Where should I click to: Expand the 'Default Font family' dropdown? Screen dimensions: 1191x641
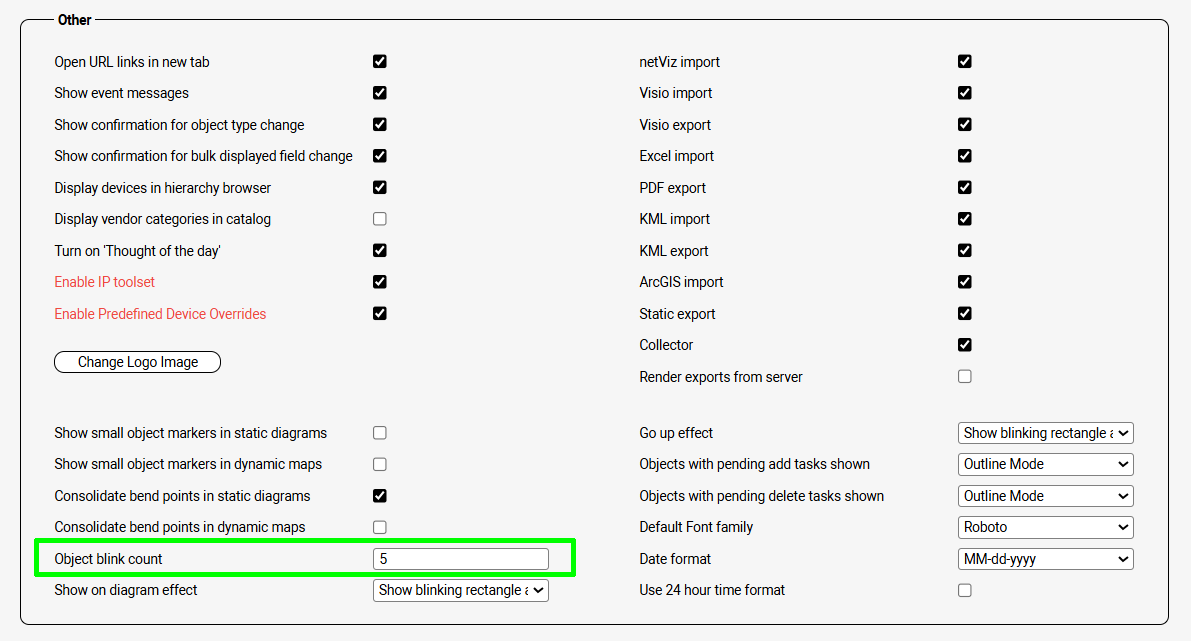[1045, 527]
